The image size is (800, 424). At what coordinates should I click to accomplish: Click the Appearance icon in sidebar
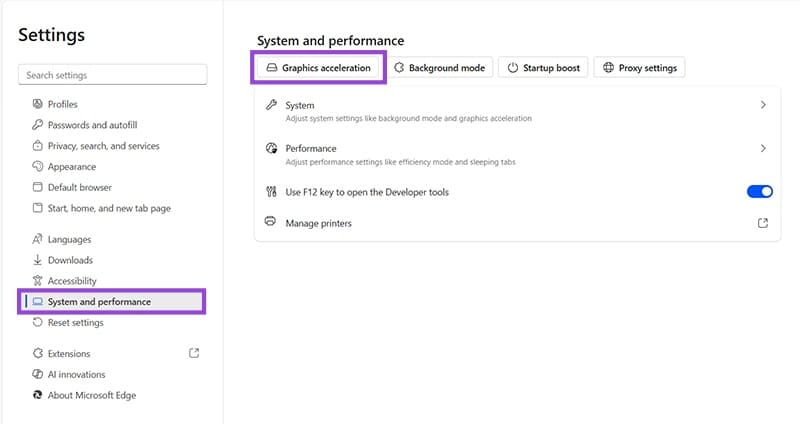[x=38, y=167]
